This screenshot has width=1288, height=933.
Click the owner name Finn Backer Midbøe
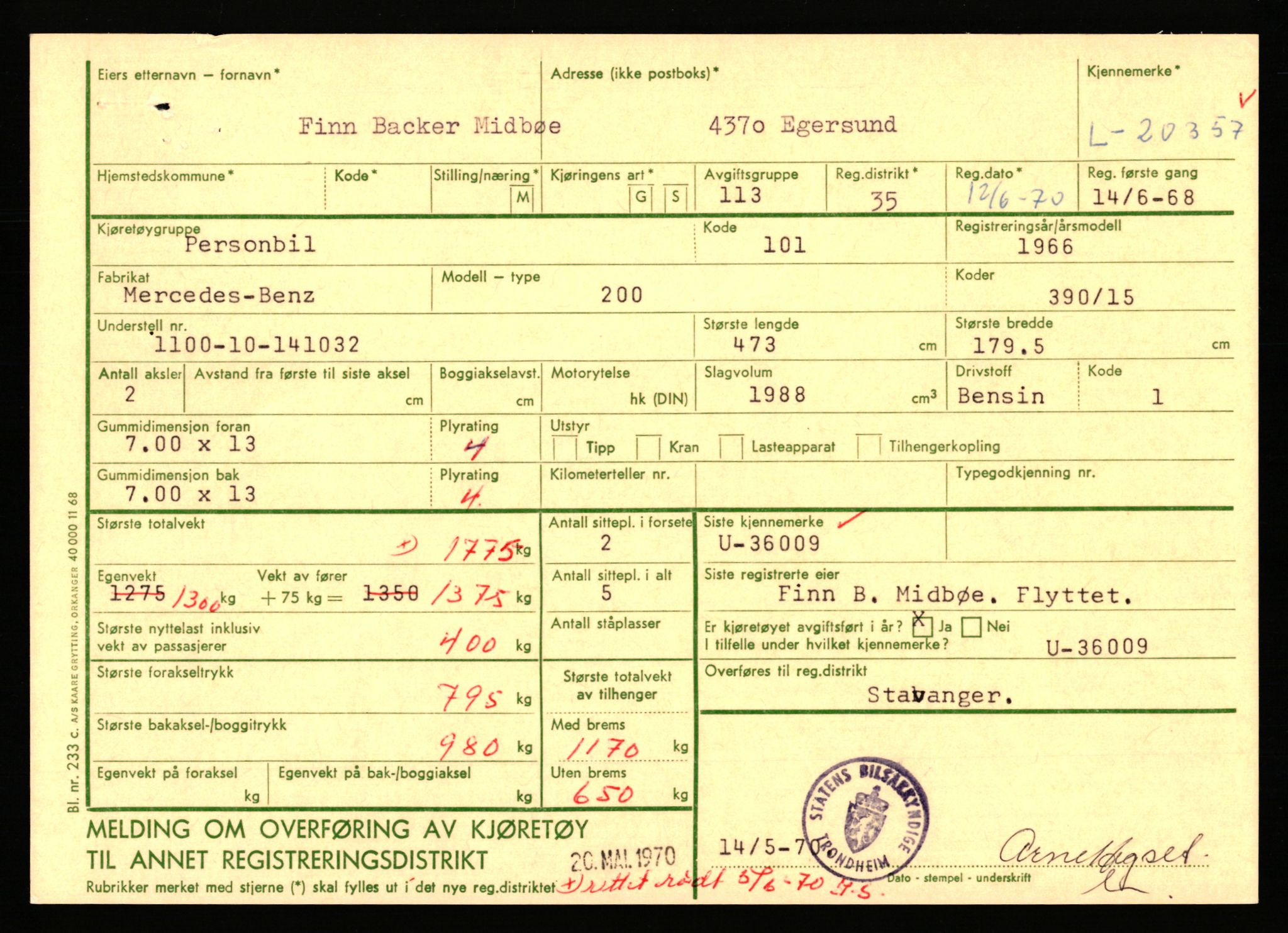click(430, 126)
